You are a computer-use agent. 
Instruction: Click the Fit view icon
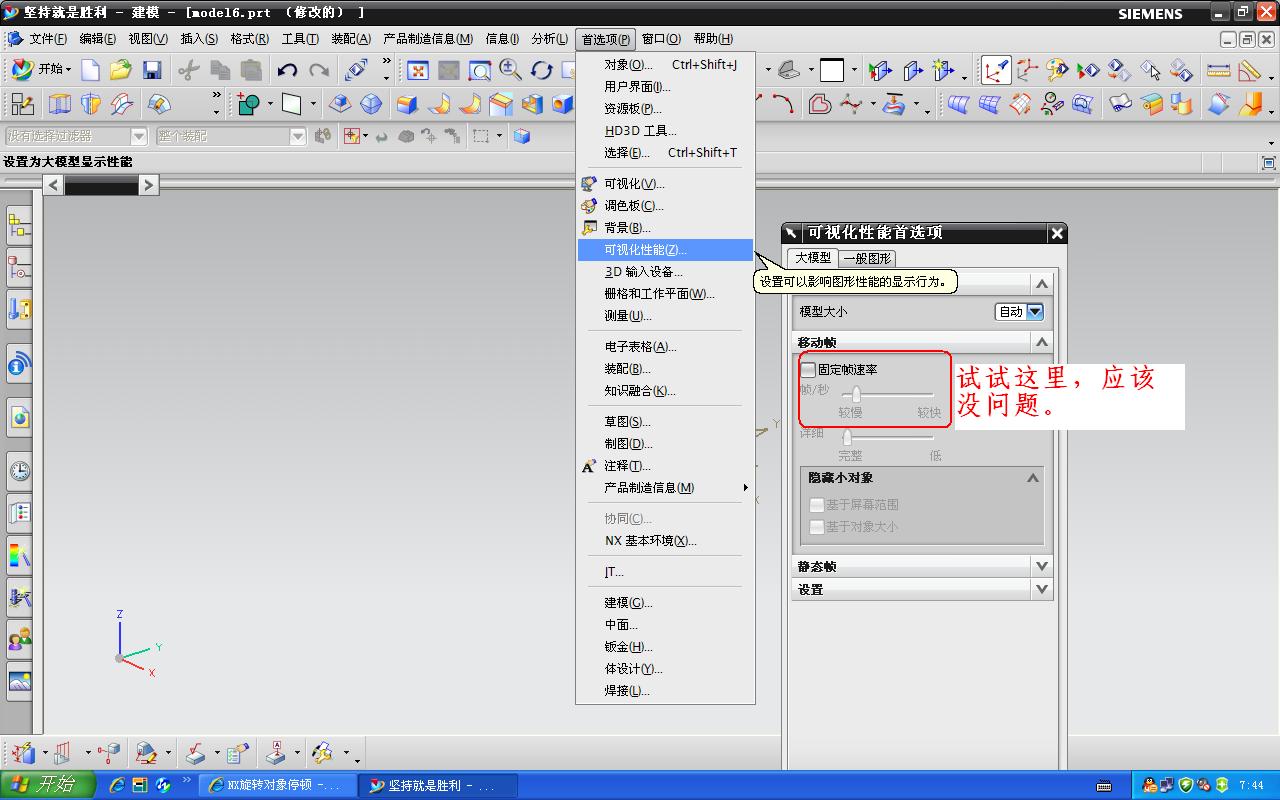(418, 70)
